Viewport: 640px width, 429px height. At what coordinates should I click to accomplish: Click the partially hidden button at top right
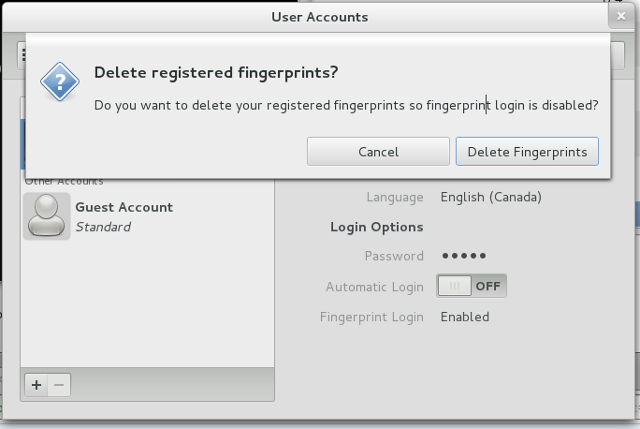(x=618, y=56)
